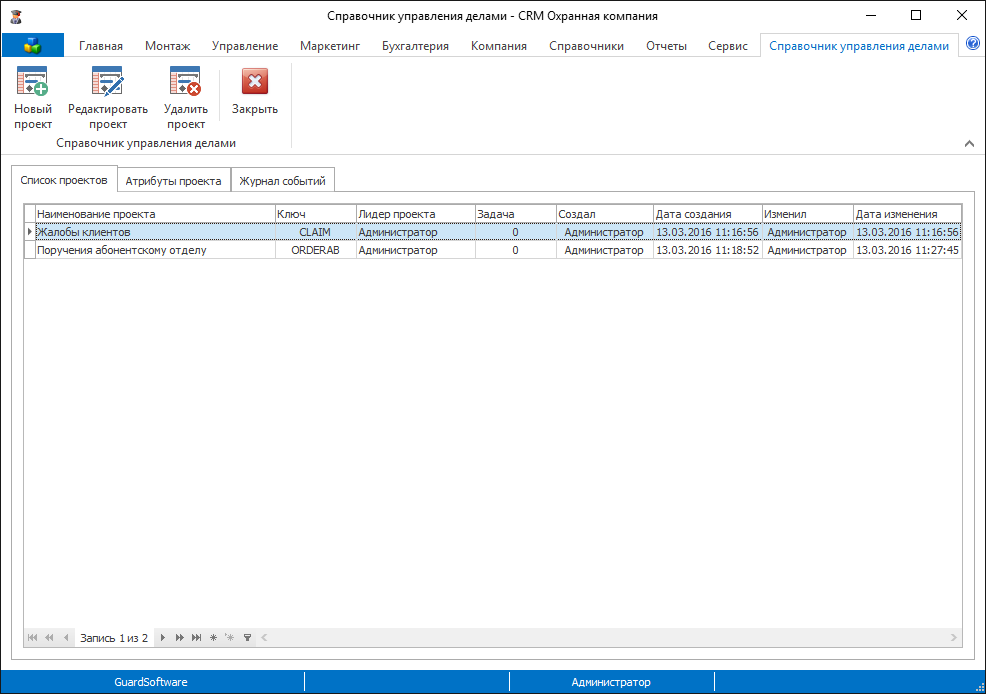Maximize the CRM window
The image size is (986, 694).
pos(916,16)
